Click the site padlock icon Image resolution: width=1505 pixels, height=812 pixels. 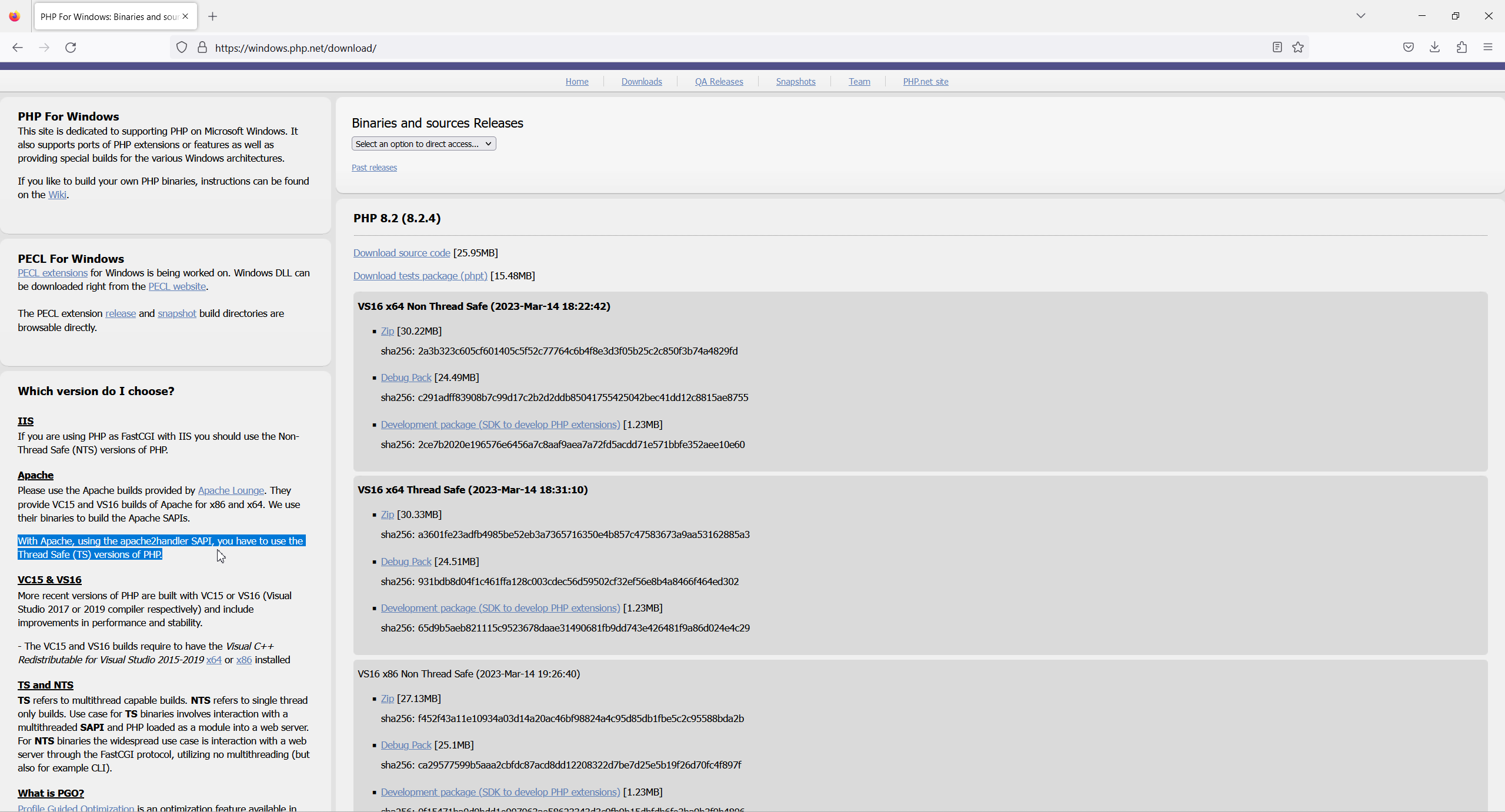coord(202,48)
